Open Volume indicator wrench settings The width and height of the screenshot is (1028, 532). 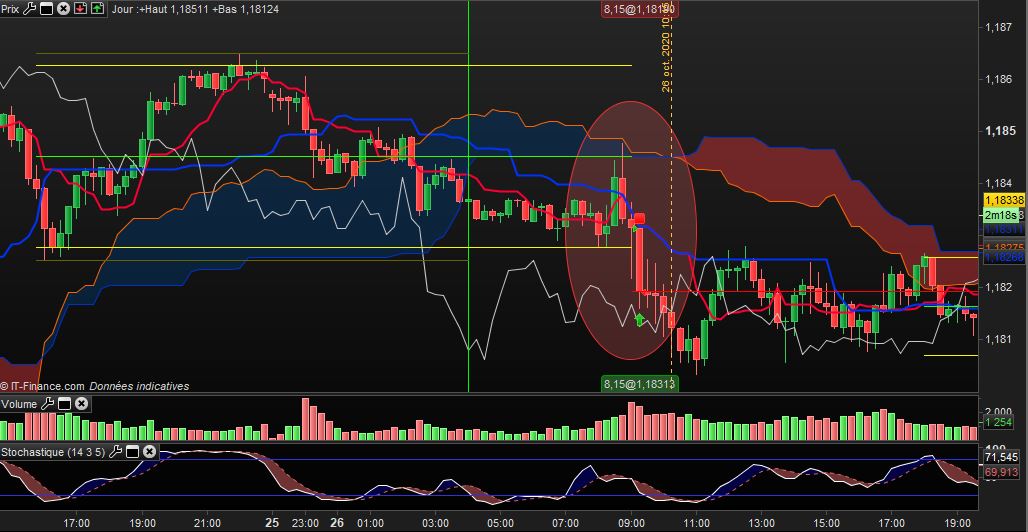[47, 404]
